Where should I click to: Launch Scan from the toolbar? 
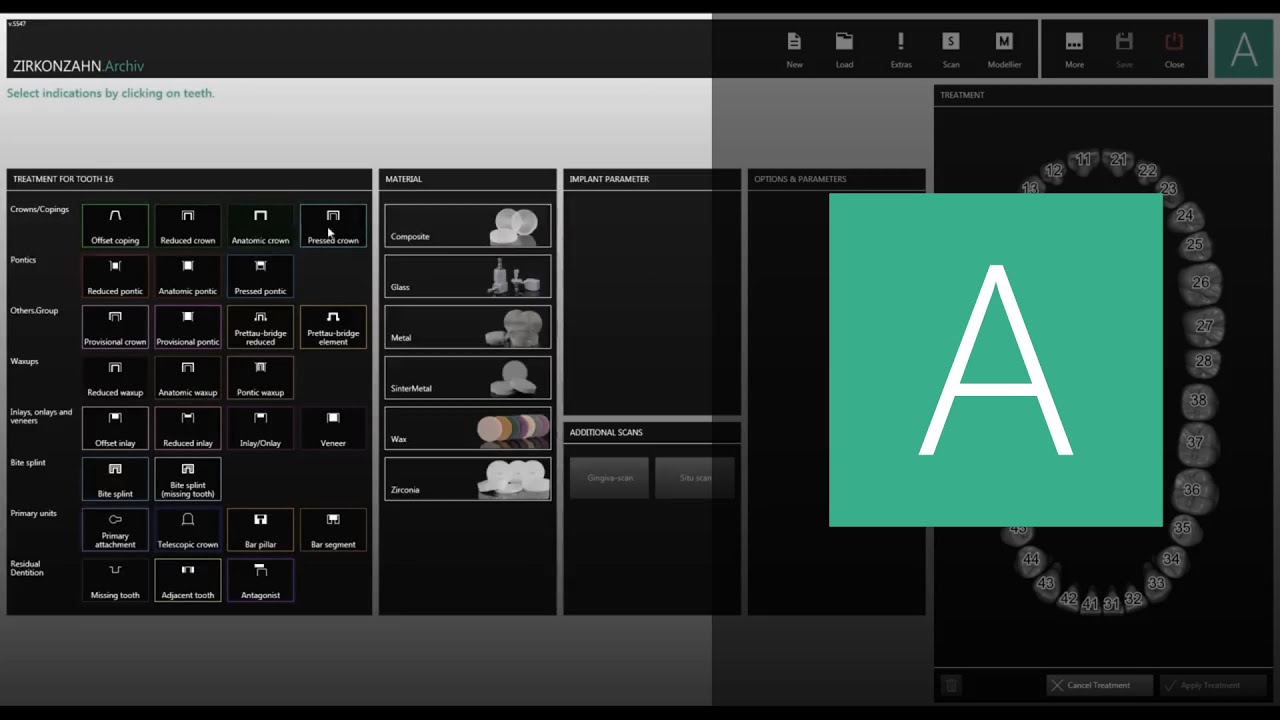coord(951,50)
